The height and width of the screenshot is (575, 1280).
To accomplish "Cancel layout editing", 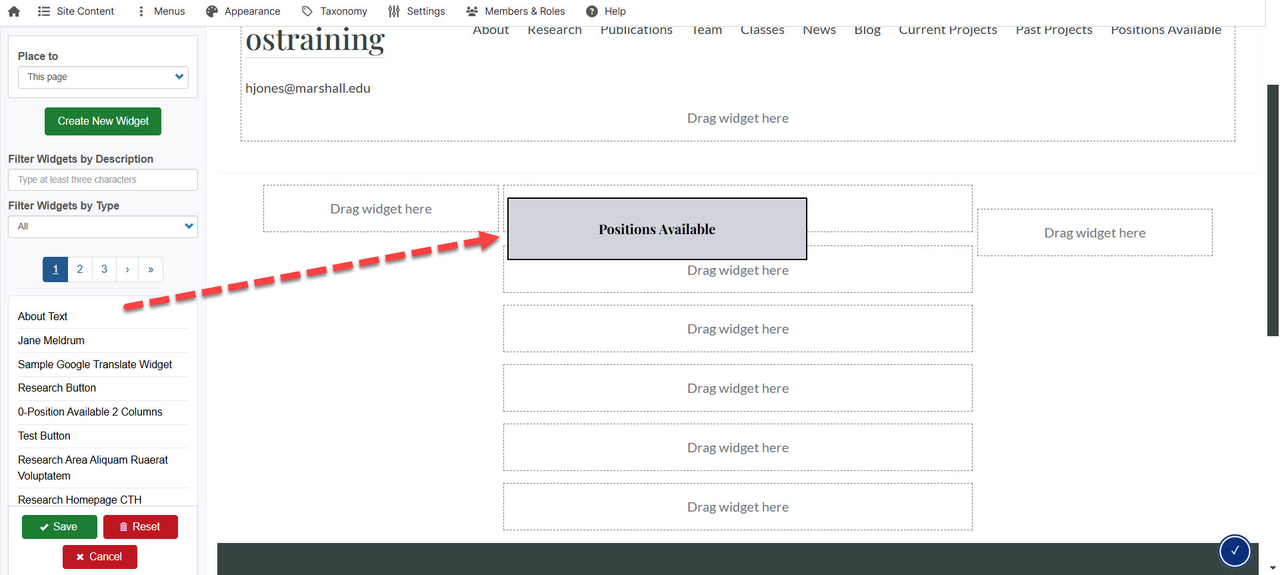I will pyautogui.click(x=100, y=557).
